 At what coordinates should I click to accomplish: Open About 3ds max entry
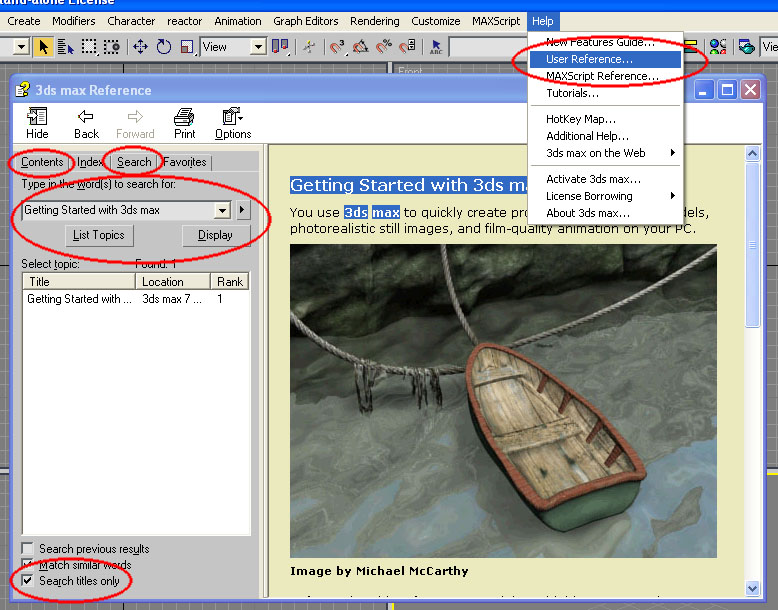pos(604,213)
